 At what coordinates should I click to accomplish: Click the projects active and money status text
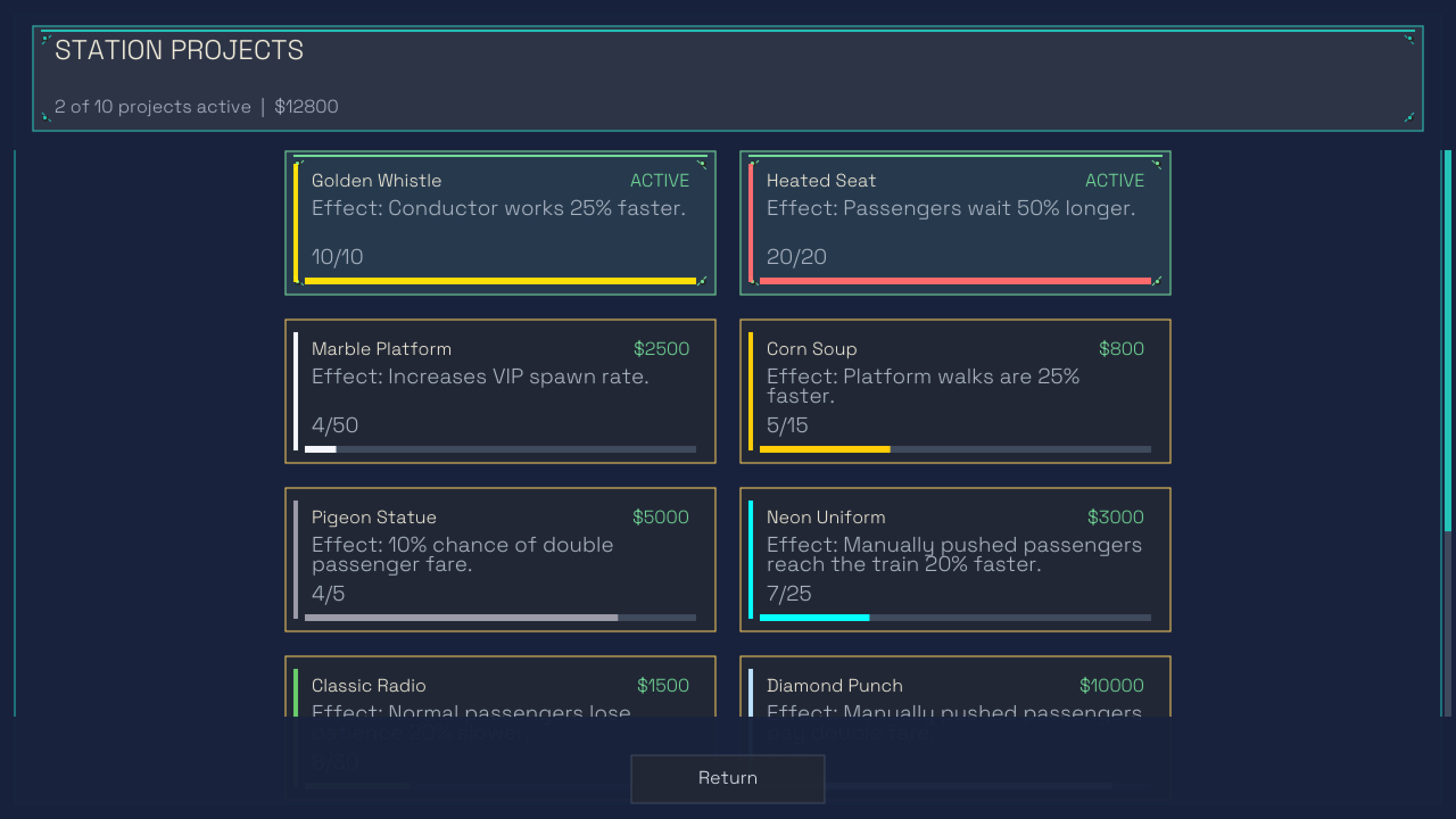coord(196,106)
